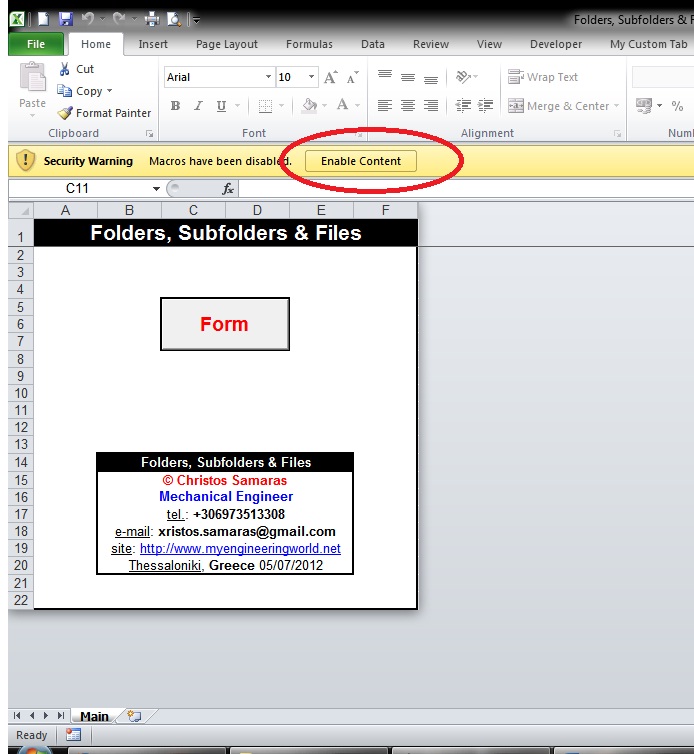Open the Copy dropdown arrow
The image size is (694, 754).
point(110,90)
